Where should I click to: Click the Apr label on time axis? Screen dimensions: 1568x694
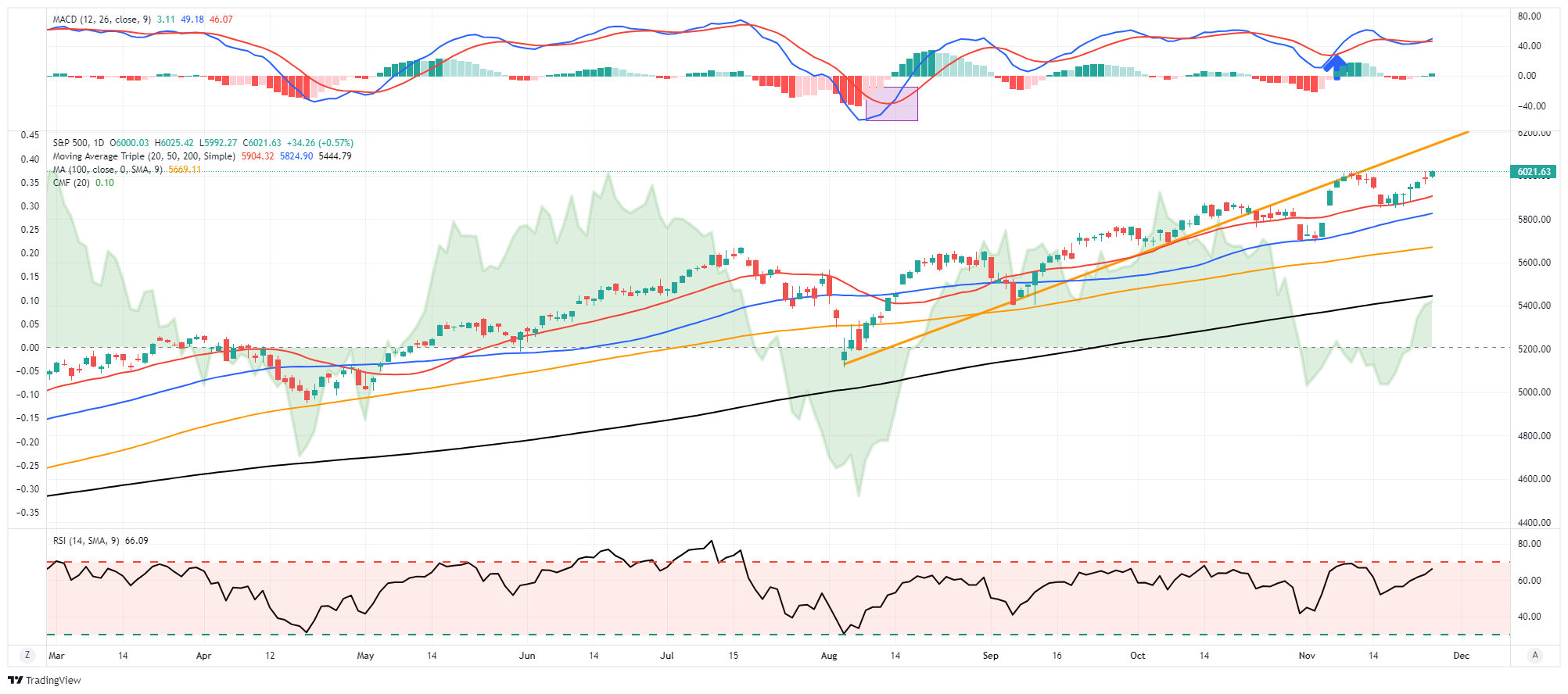point(203,656)
